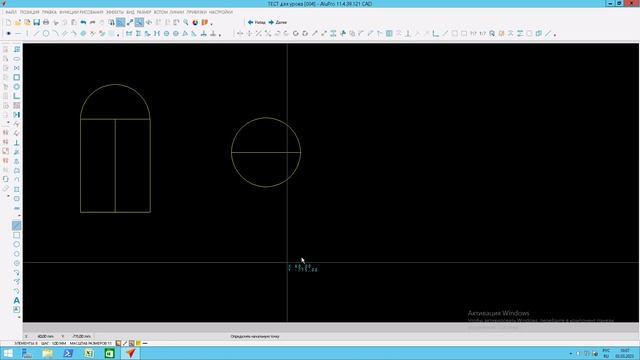Open the ЭФФЕКТЫ menu
This screenshot has height=360, width=640.
(115, 12)
